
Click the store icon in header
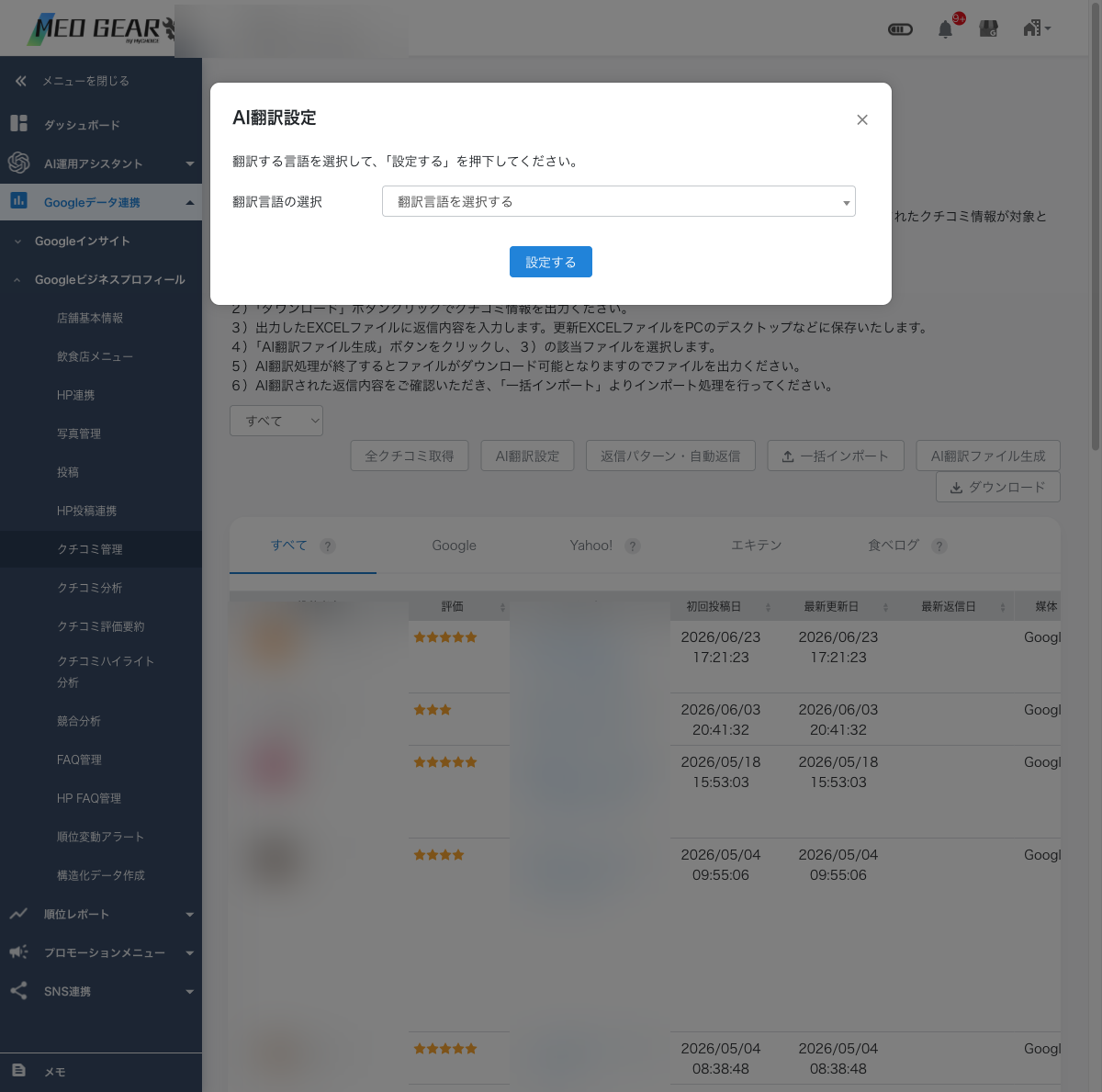989,29
